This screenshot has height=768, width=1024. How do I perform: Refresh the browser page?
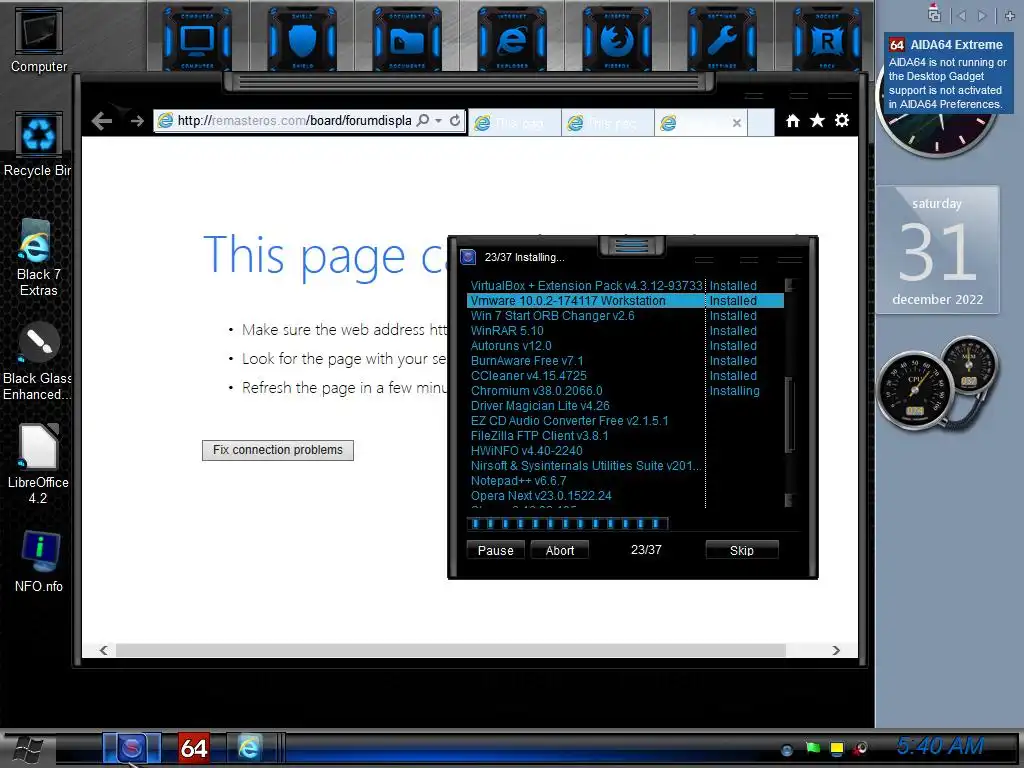(x=455, y=120)
